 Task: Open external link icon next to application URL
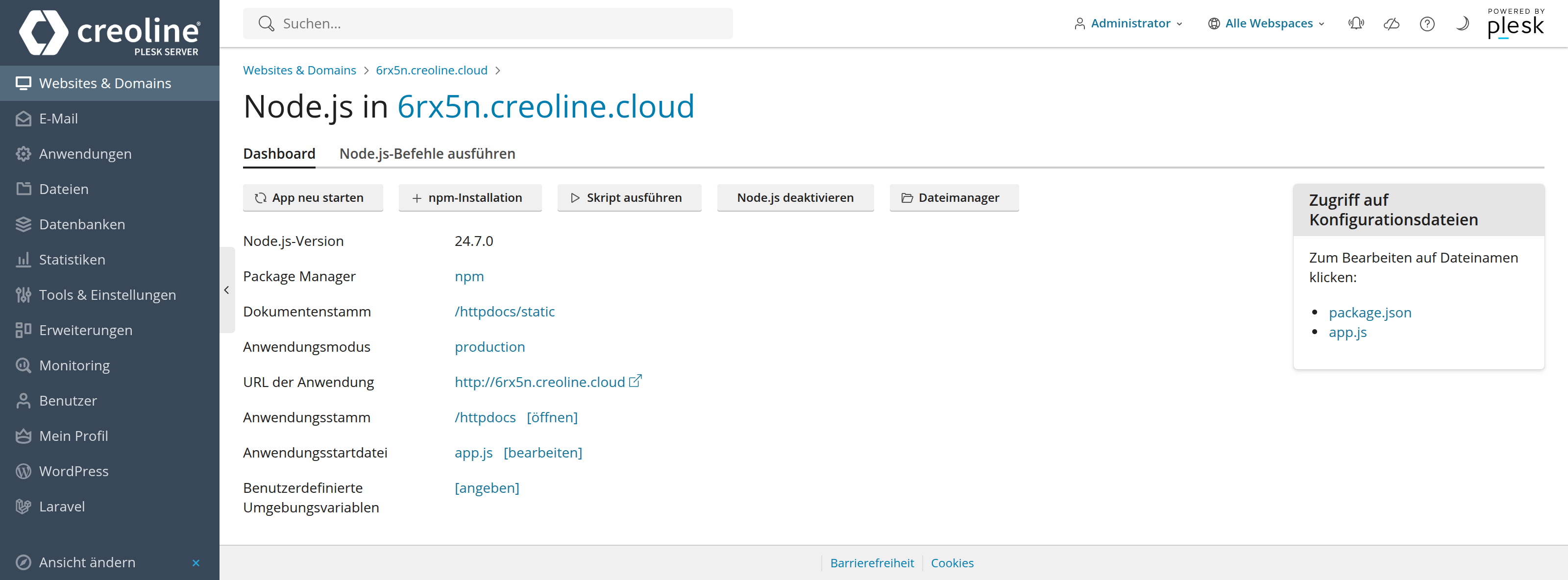tap(635, 381)
